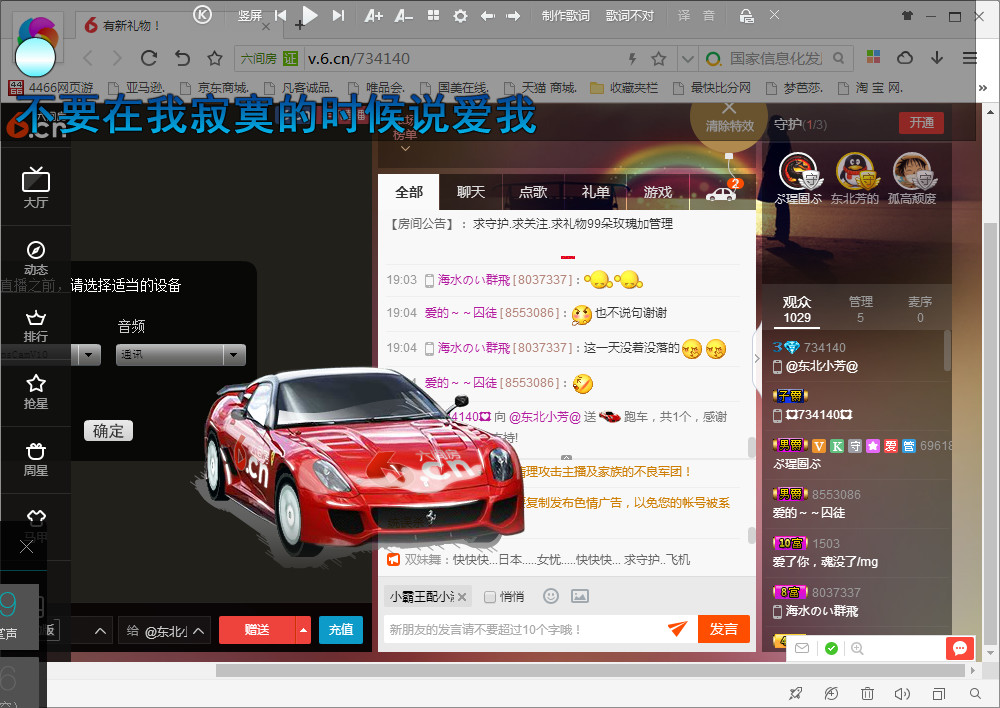Click the paper plane icon in chat
The image size is (1000, 708).
tap(677, 629)
